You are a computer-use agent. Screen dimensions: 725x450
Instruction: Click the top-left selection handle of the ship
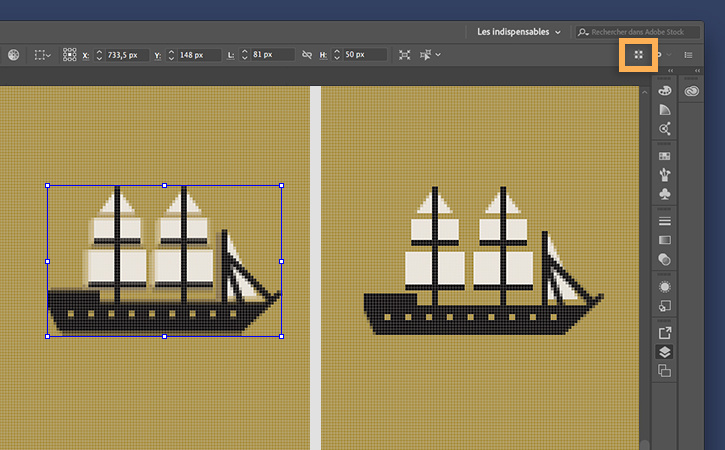(x=47, y=185)
